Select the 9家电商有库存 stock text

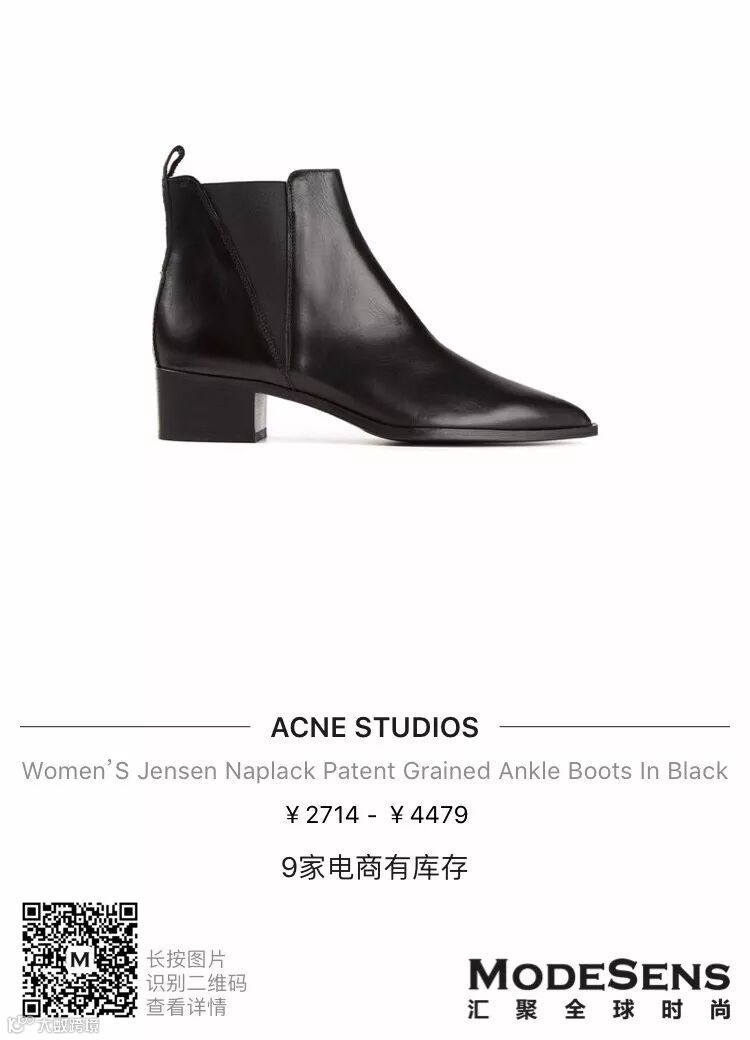[x=375, y=867]
